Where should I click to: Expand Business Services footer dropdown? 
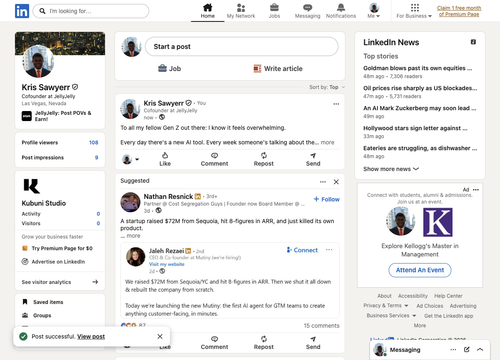pos(391,316)
